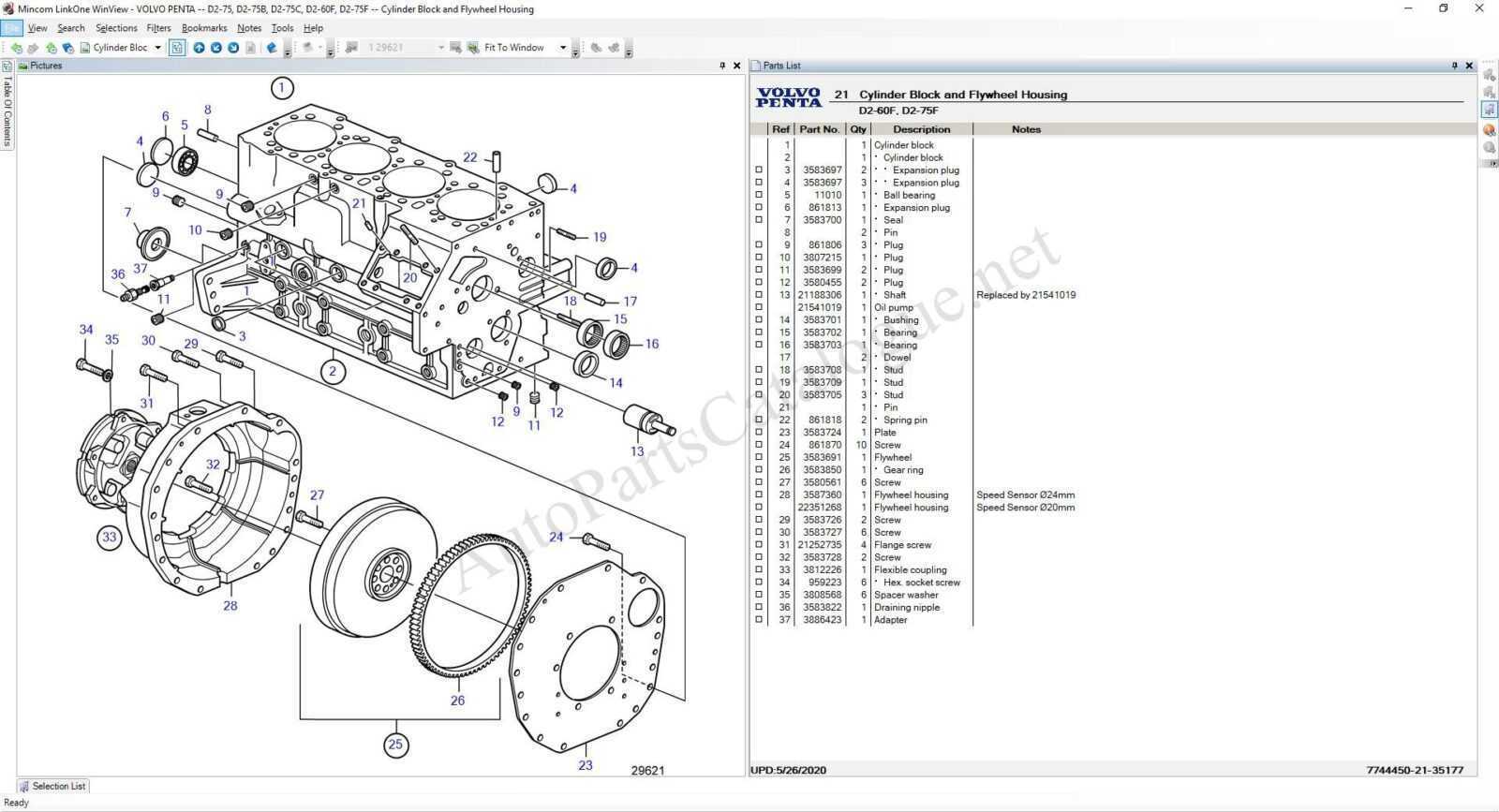Screen dimensions: 1499x812
Task: Expand right sidebar overflow arrow
Action: (x=1492, y=164)
